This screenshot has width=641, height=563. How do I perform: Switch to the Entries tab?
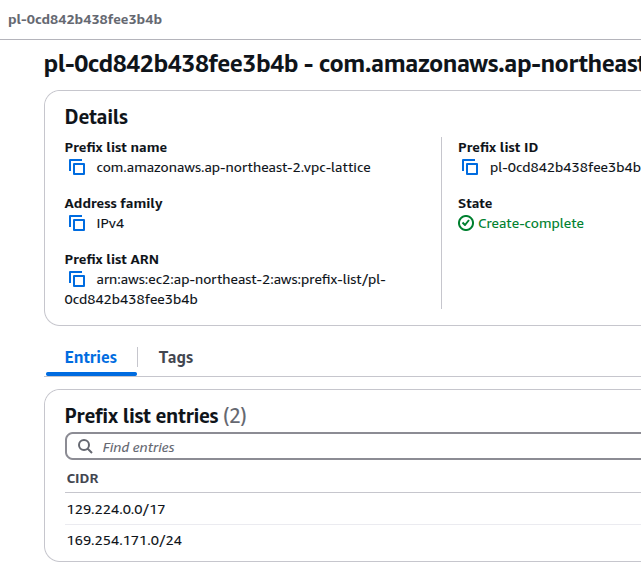[x=91, y=357]
